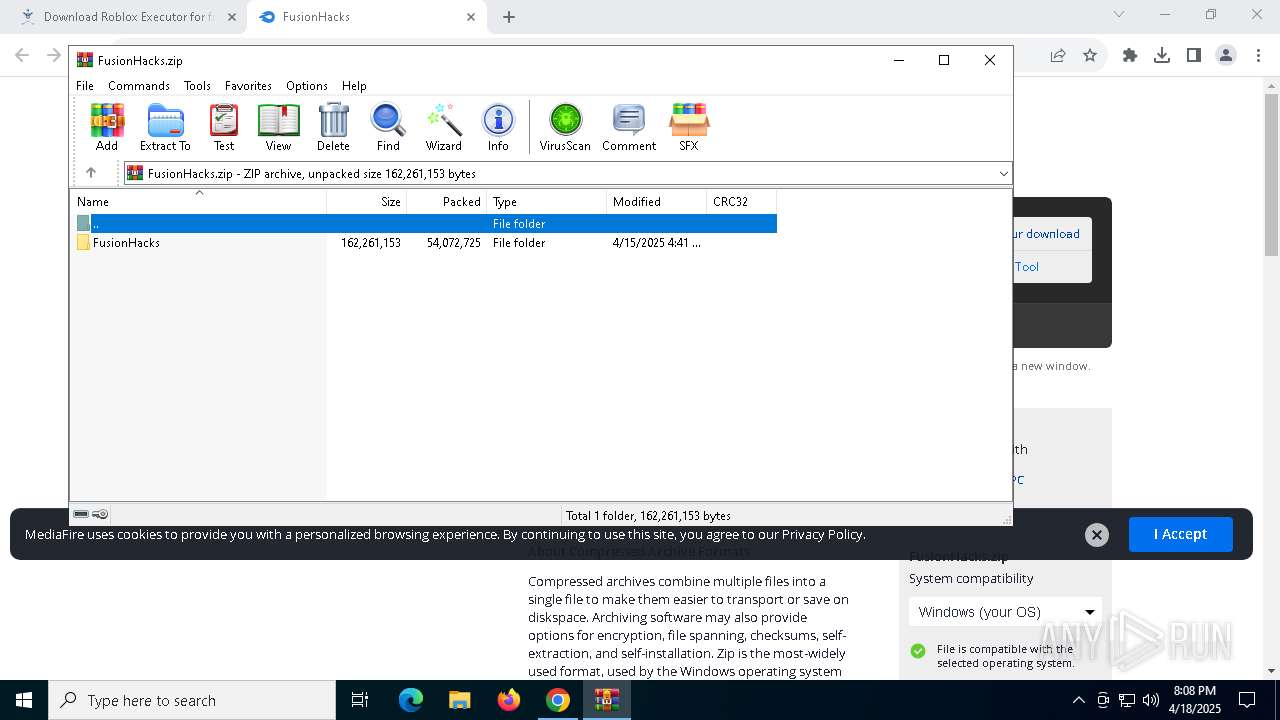The height and width of the screenshot is (720, 1280).
Task: Open the Chrome three-dot menu
Action: [1258, 56]
